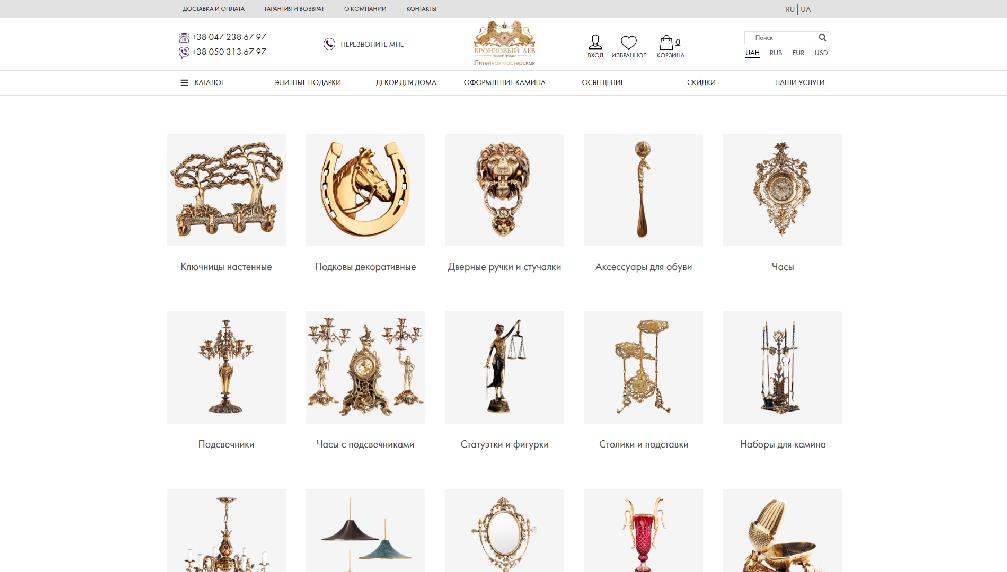This screenshot has height=572, width=1007.
Task: Open the shopping bag cart icon
Action: [667, 42]
